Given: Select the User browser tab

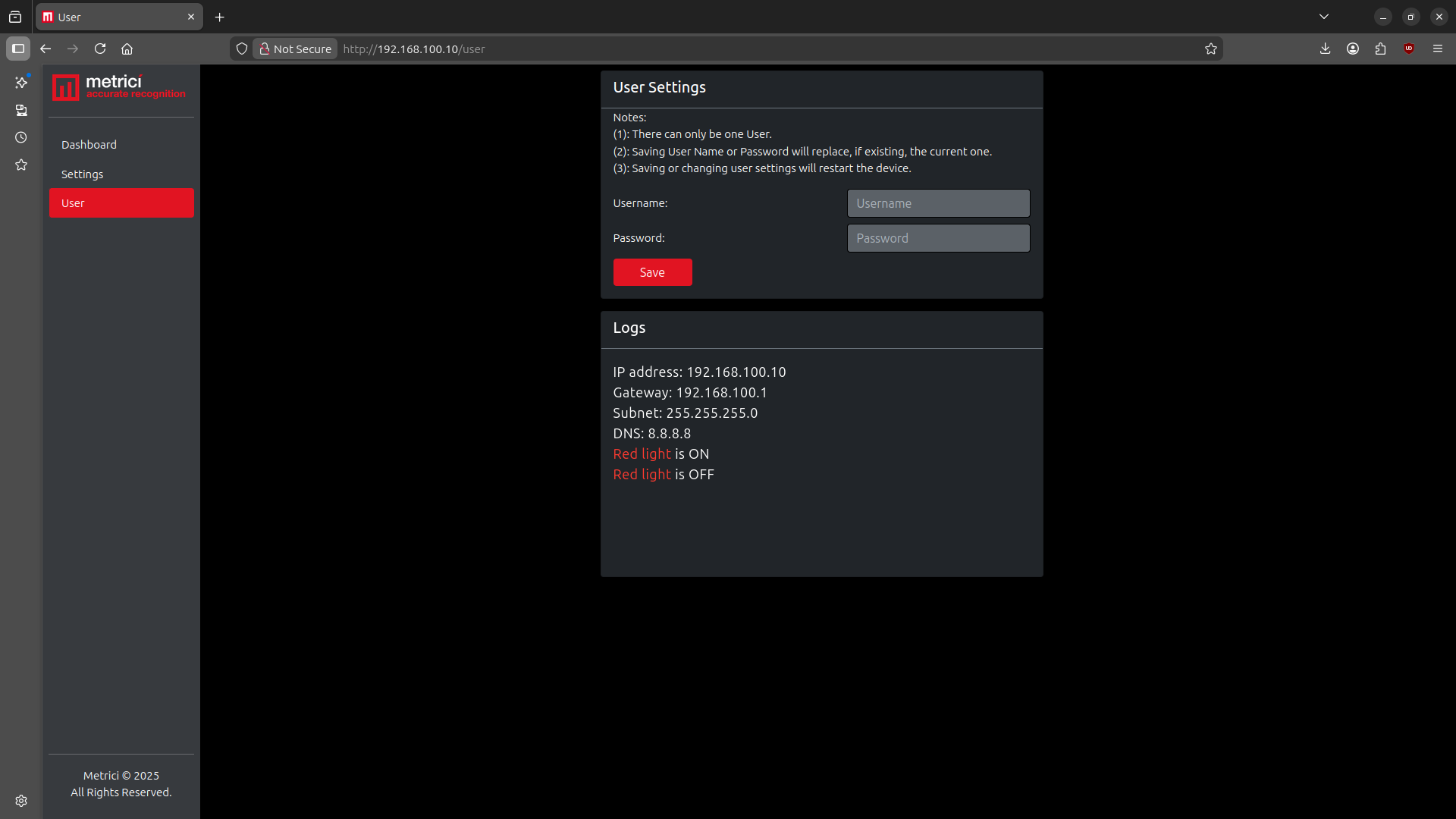Looking at the screenshot, I should tap(119, 17).
